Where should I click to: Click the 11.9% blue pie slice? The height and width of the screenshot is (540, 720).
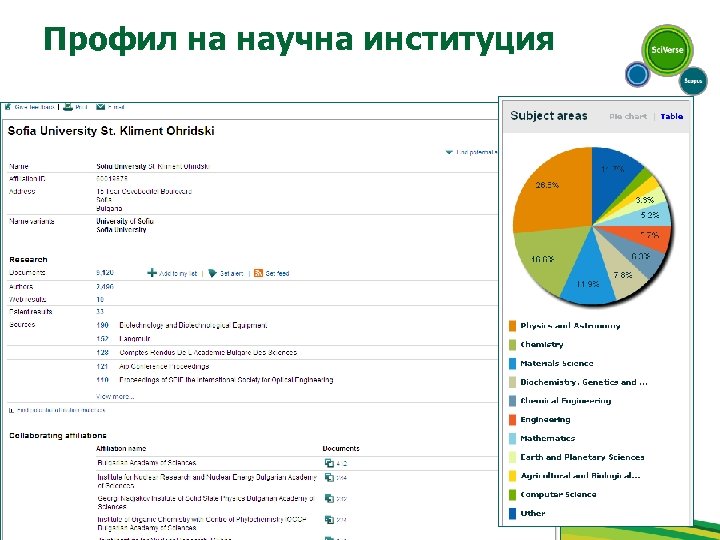coord(588,278)
